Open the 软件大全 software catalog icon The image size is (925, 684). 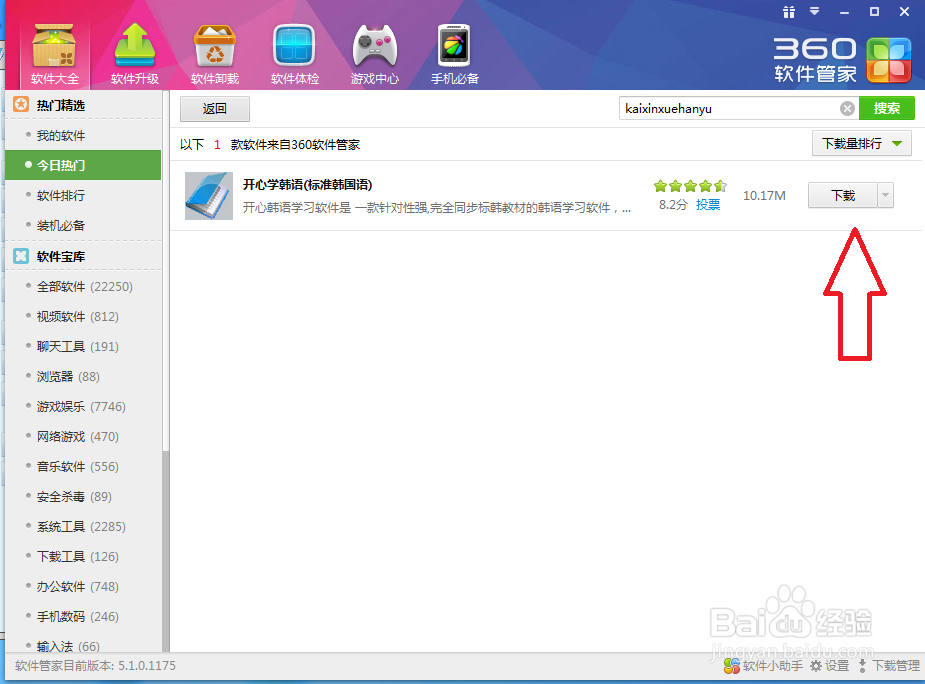tap(54, 54)
